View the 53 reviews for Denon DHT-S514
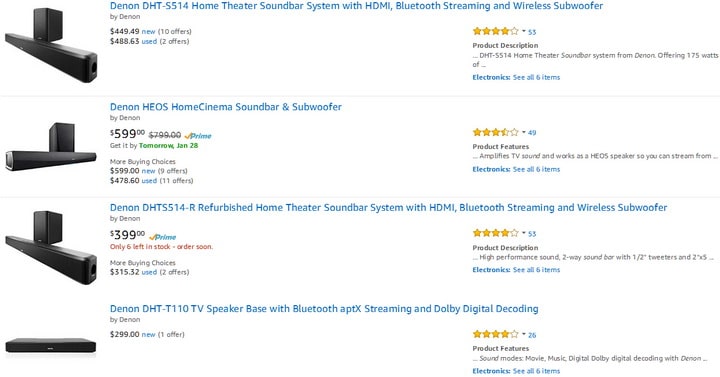 (x=532, y=32)
